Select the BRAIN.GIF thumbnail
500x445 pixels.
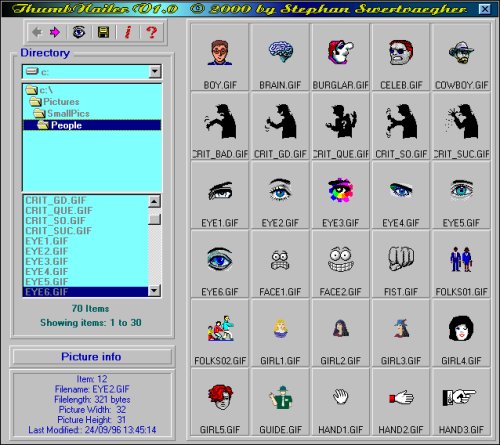[x=280, y=57]
